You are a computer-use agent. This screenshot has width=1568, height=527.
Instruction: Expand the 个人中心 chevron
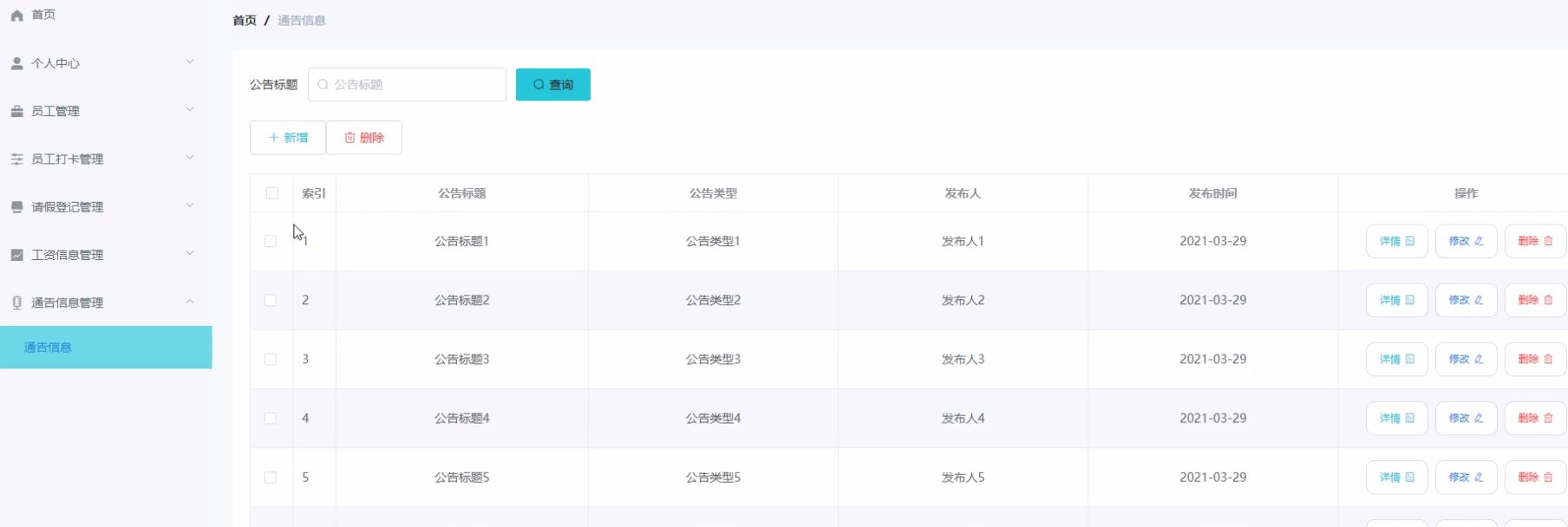pos(190,62)
